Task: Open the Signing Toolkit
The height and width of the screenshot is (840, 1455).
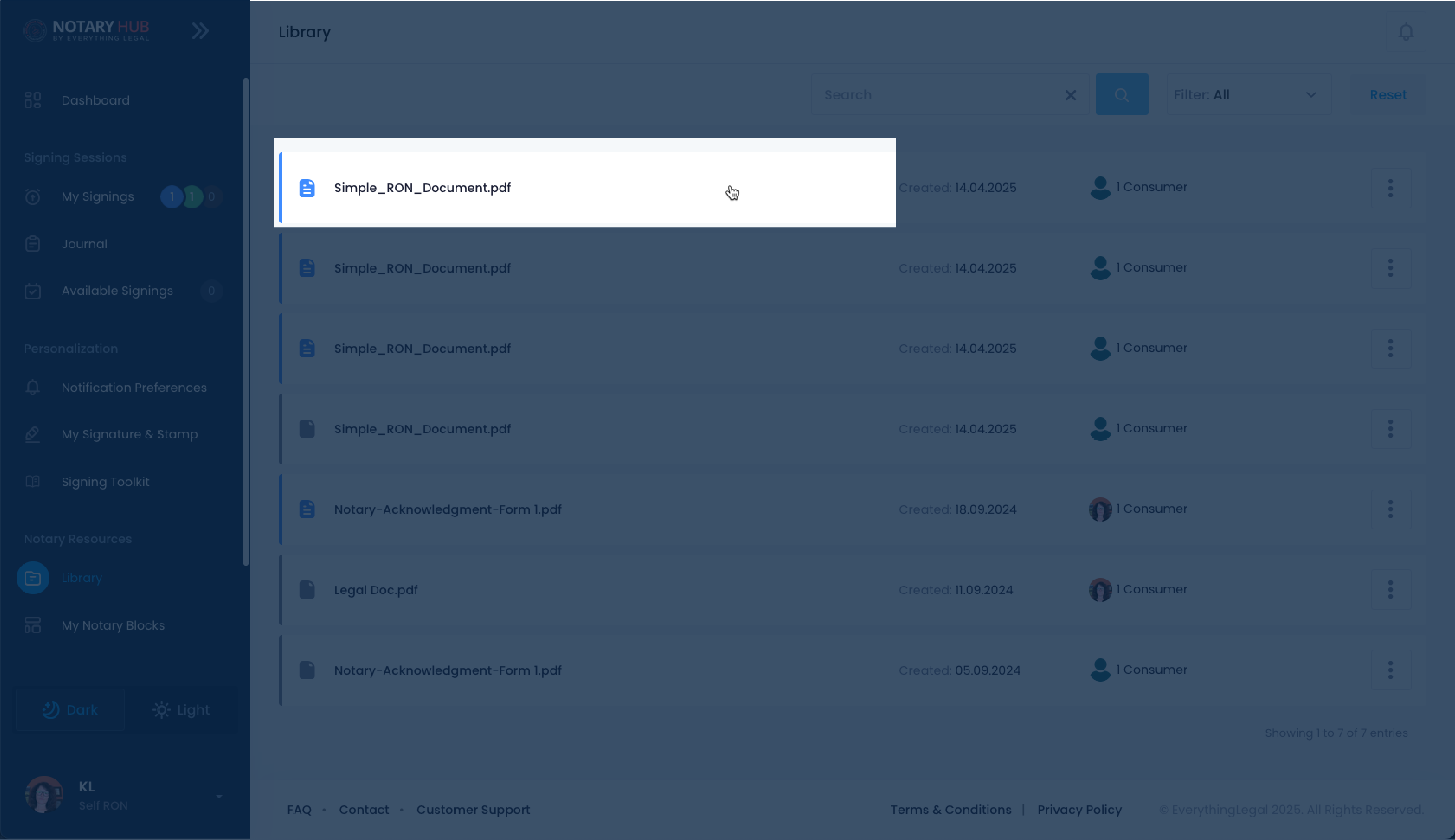Action: [x=105, y=482]
